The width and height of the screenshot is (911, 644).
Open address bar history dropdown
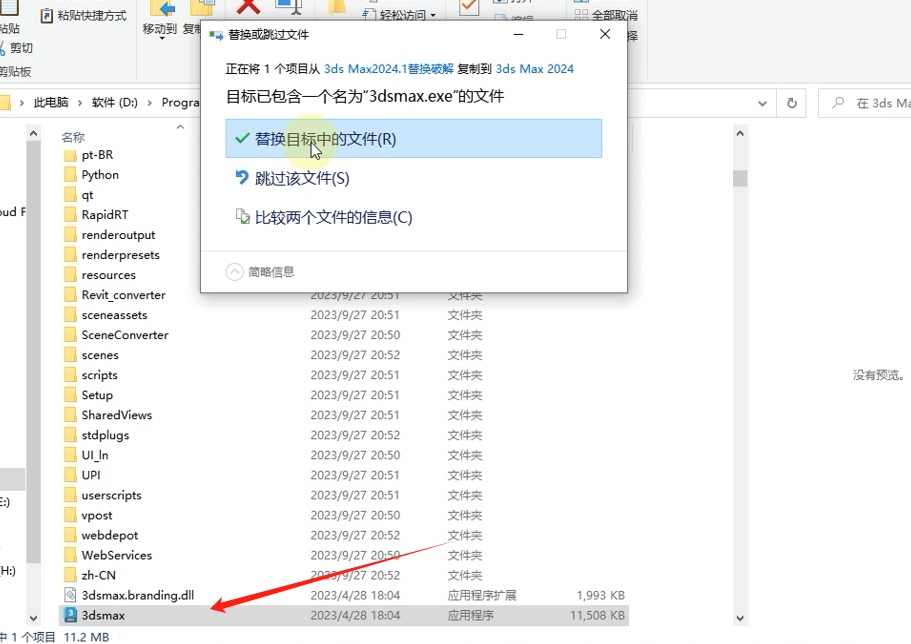point(762,103)
